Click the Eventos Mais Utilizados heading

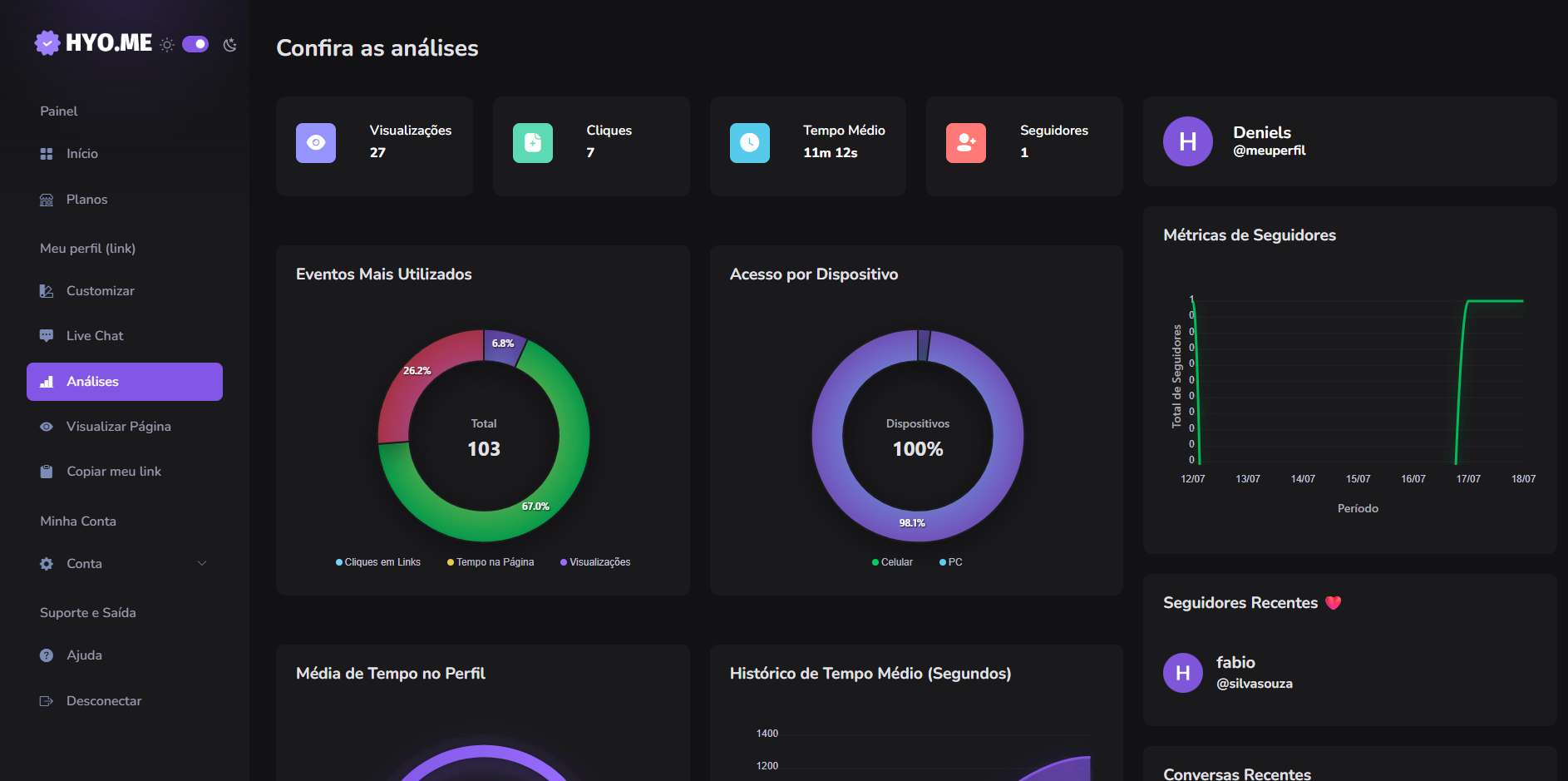click(x=384, y=274)
